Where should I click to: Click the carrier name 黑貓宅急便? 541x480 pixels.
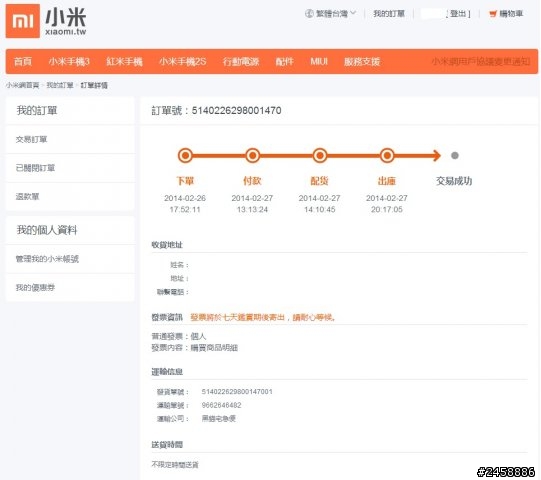tap(219, 419)
